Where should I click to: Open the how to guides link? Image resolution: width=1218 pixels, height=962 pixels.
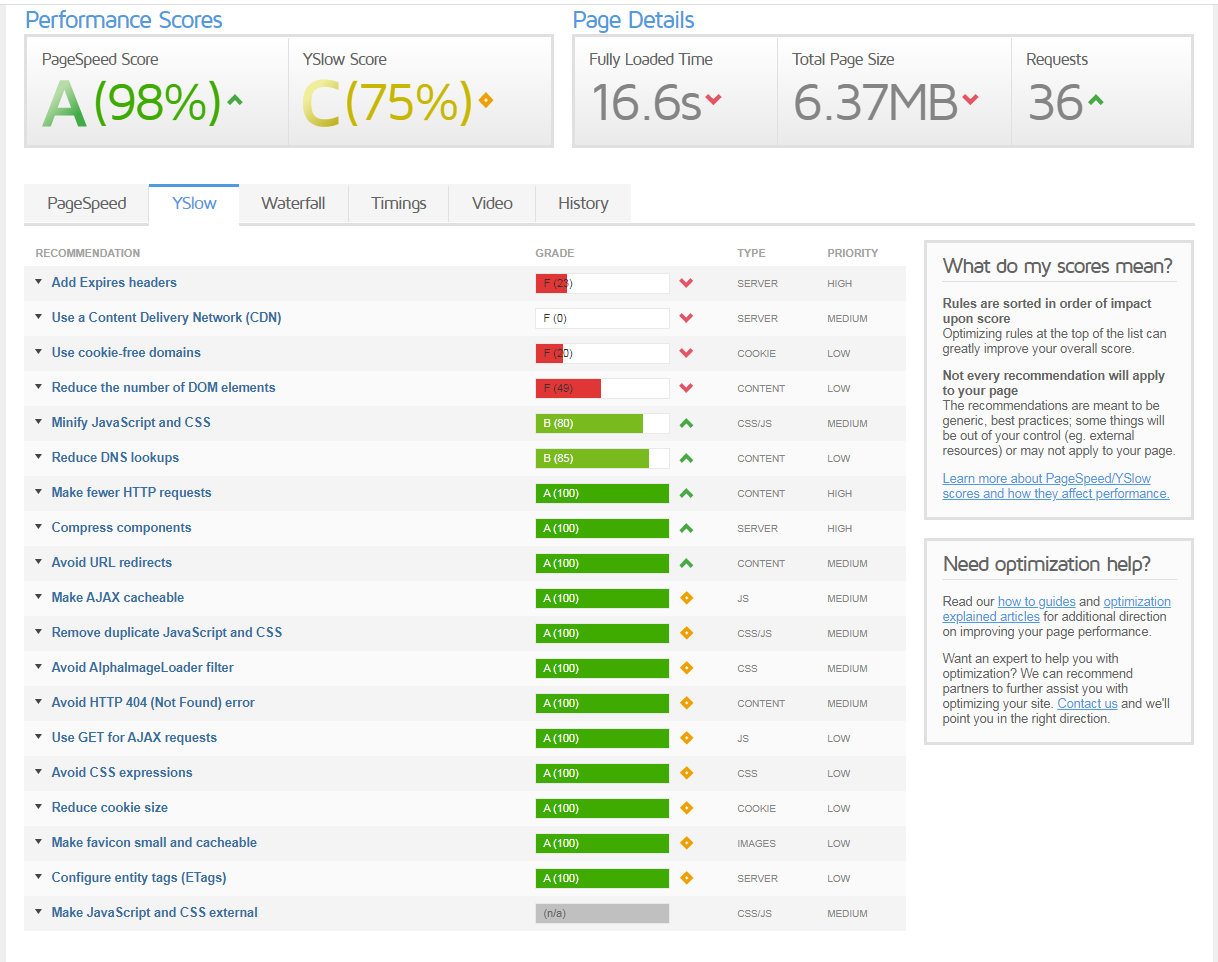[x=1036, y=601]
